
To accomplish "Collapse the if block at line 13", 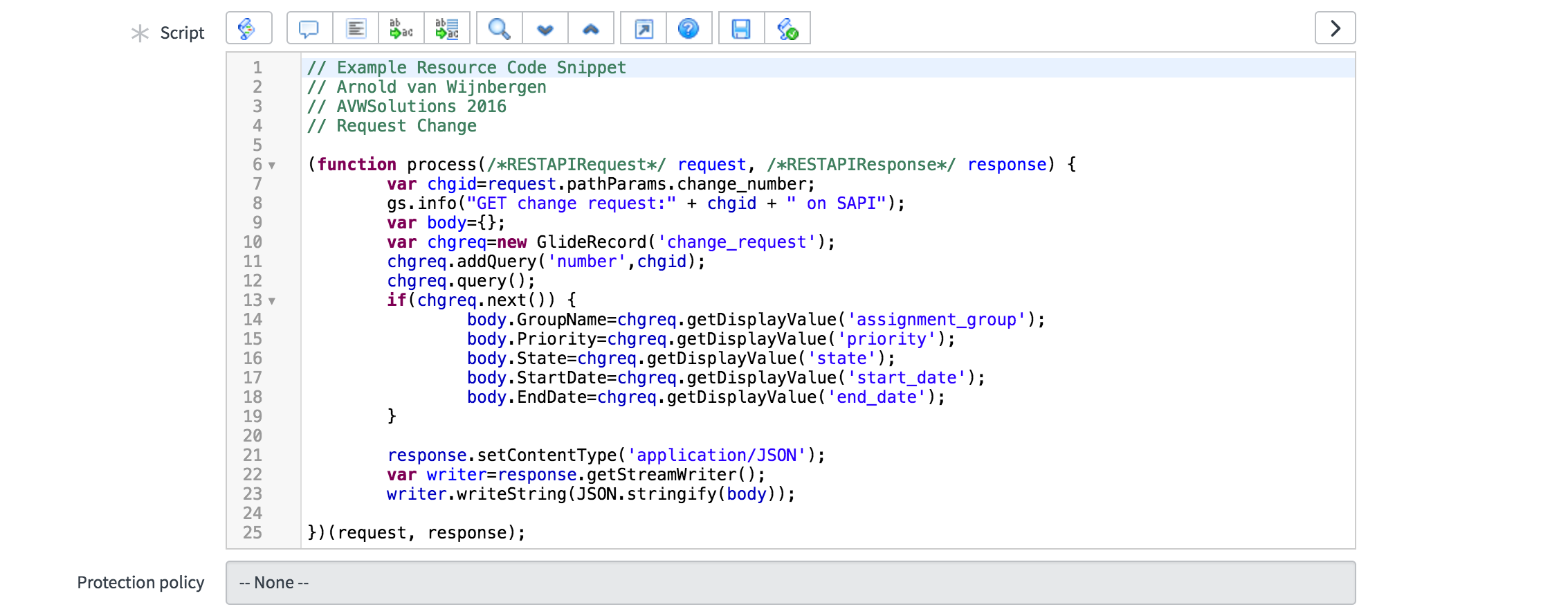I will coord(272,301).
